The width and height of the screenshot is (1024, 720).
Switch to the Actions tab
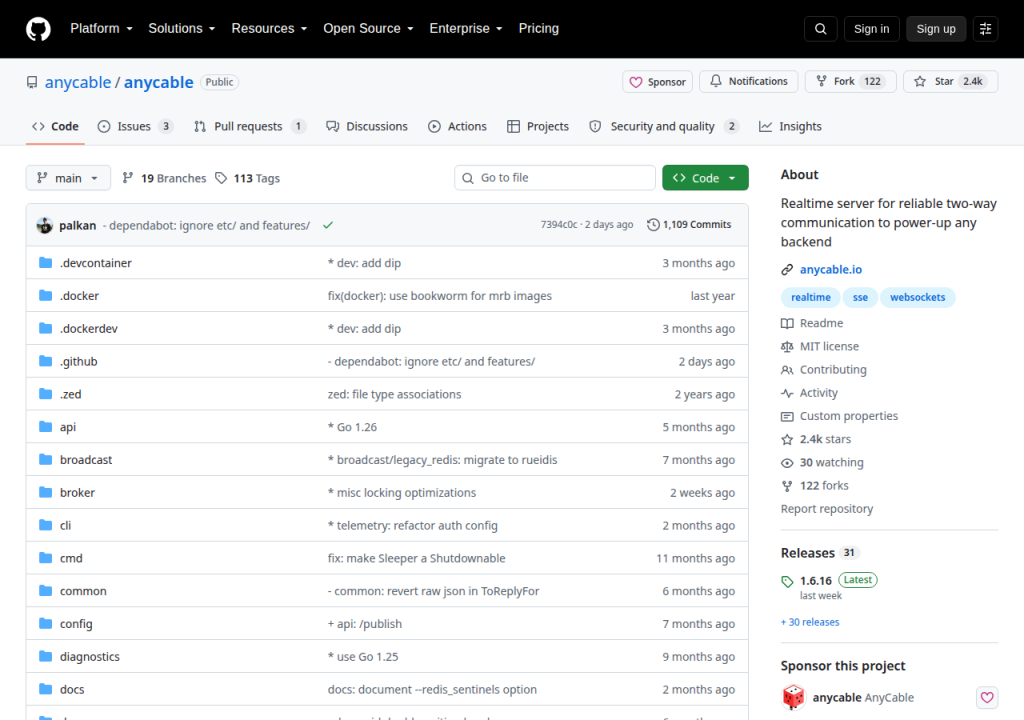(457, 126)
